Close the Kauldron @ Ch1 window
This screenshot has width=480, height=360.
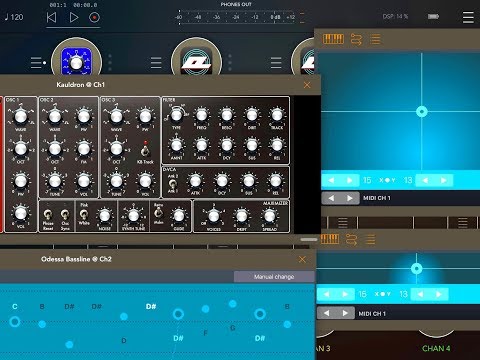pos(307,85)
